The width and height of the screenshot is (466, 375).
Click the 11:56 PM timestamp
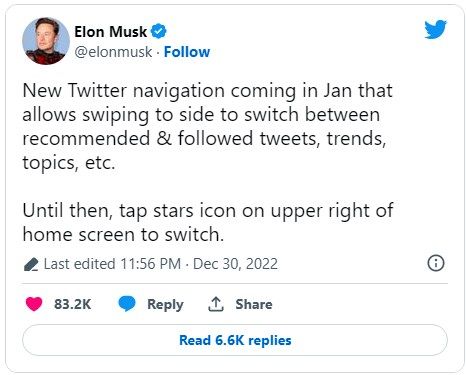point(151,264)
